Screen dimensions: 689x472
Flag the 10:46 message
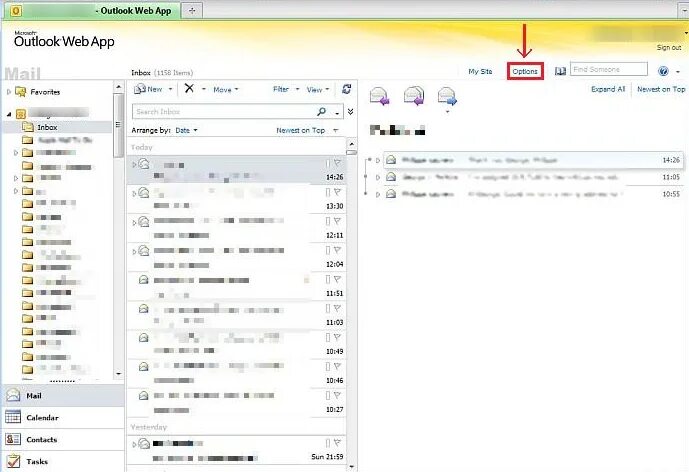click(337, 366)
